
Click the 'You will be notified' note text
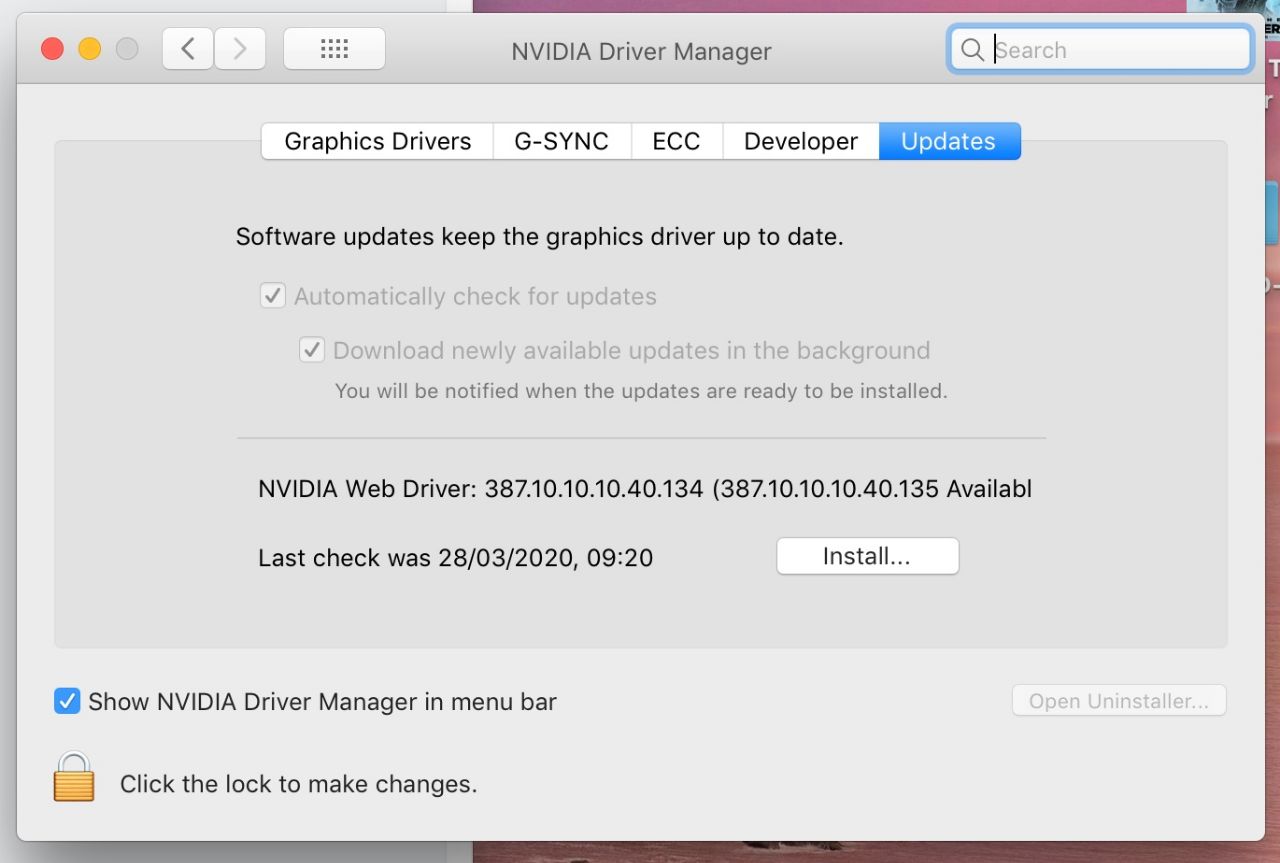pos(641,391)
